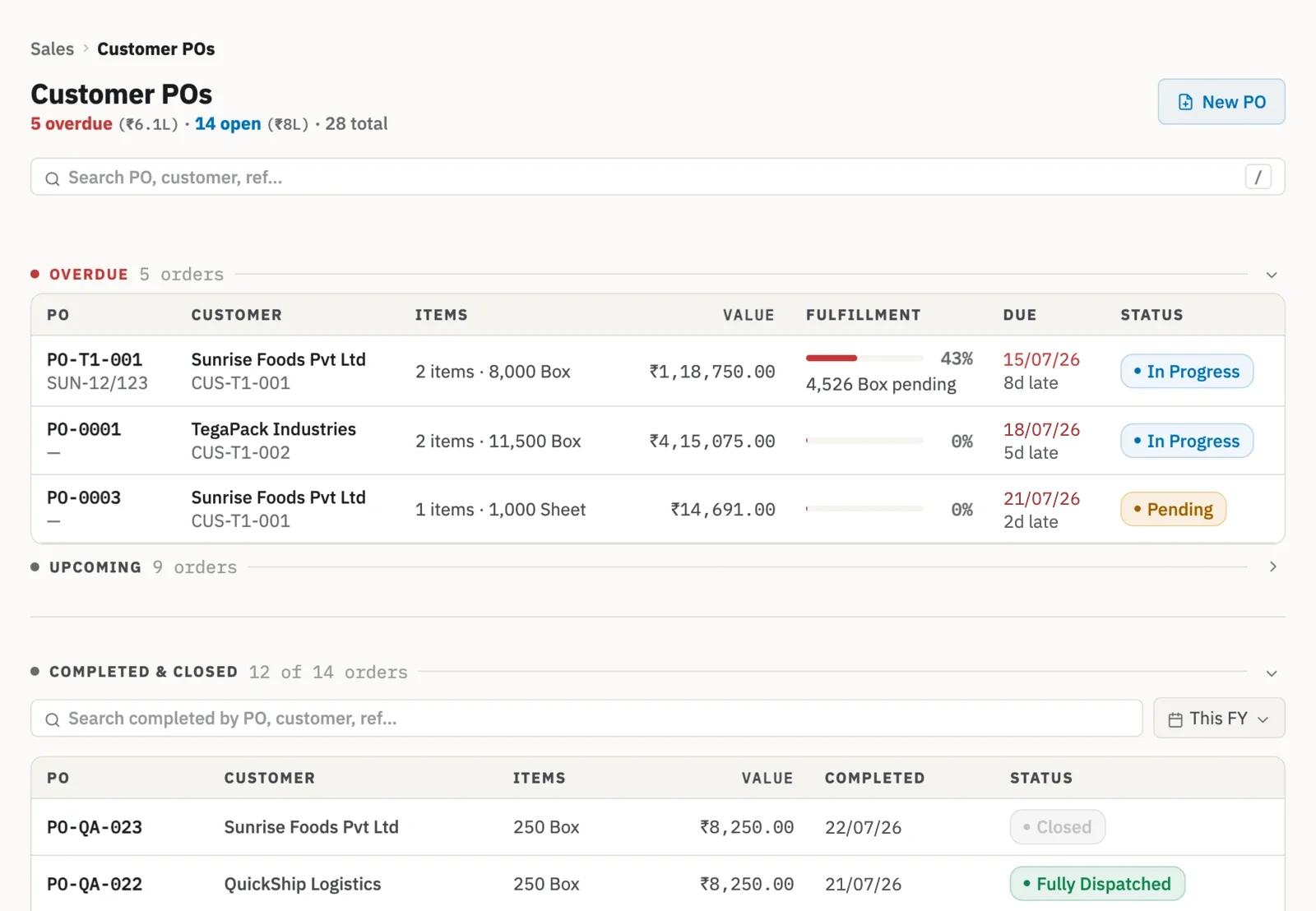Click the magnifier icon in PO search

(x=53, y=178)
